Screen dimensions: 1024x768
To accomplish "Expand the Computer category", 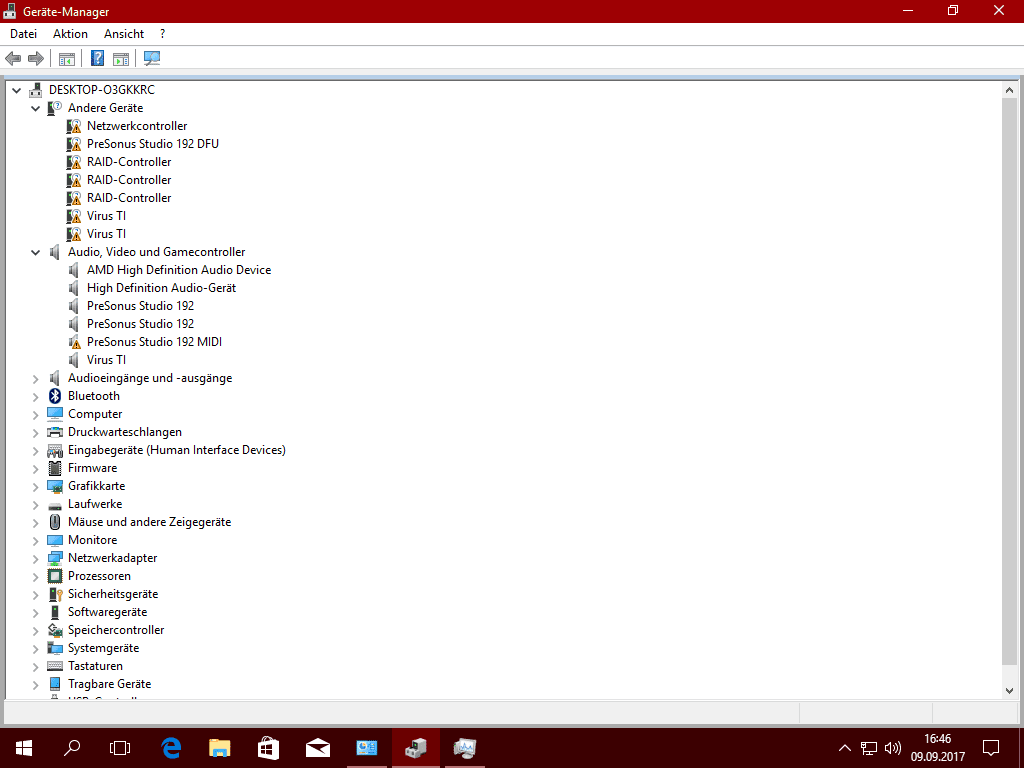I will 35,414.
